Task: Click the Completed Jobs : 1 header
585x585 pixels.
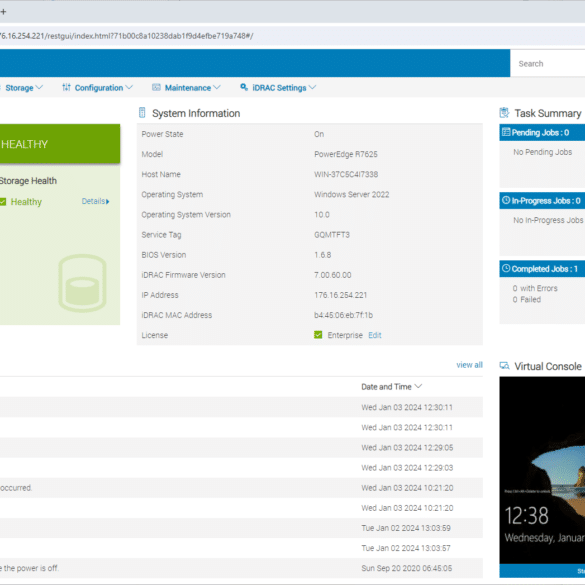Action: (x=542, y=269)
